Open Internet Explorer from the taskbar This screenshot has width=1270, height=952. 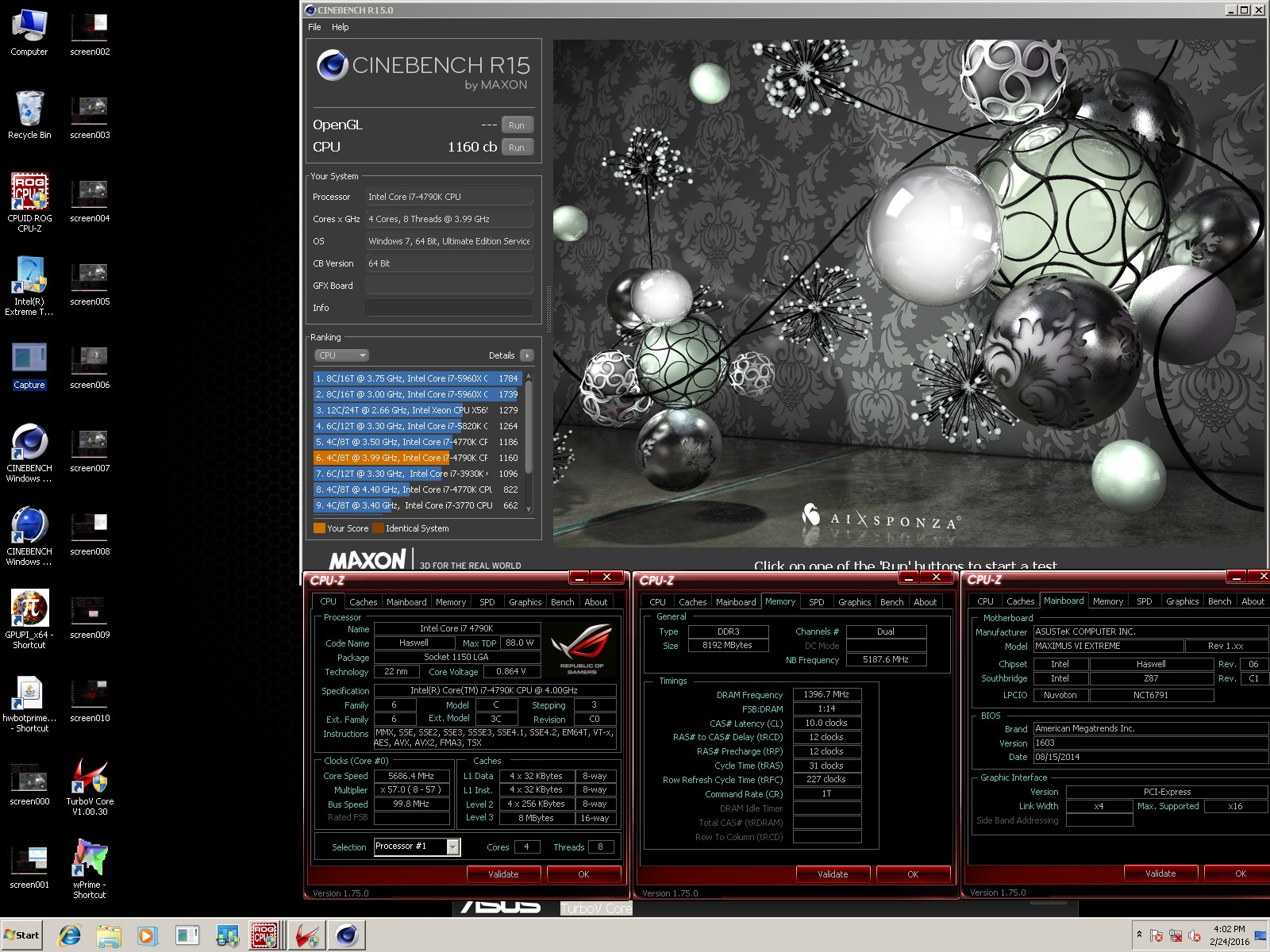click(x=70, y=936)
